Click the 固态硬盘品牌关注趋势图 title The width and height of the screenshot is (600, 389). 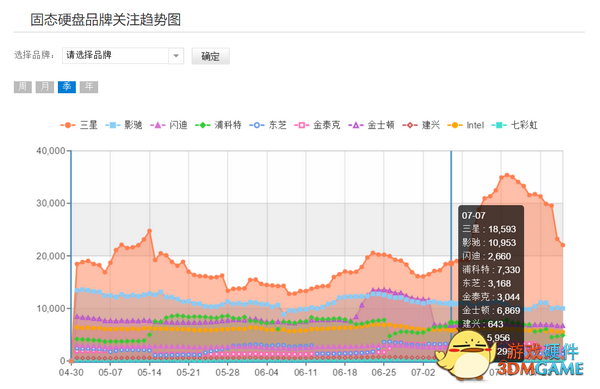point(106,20)
